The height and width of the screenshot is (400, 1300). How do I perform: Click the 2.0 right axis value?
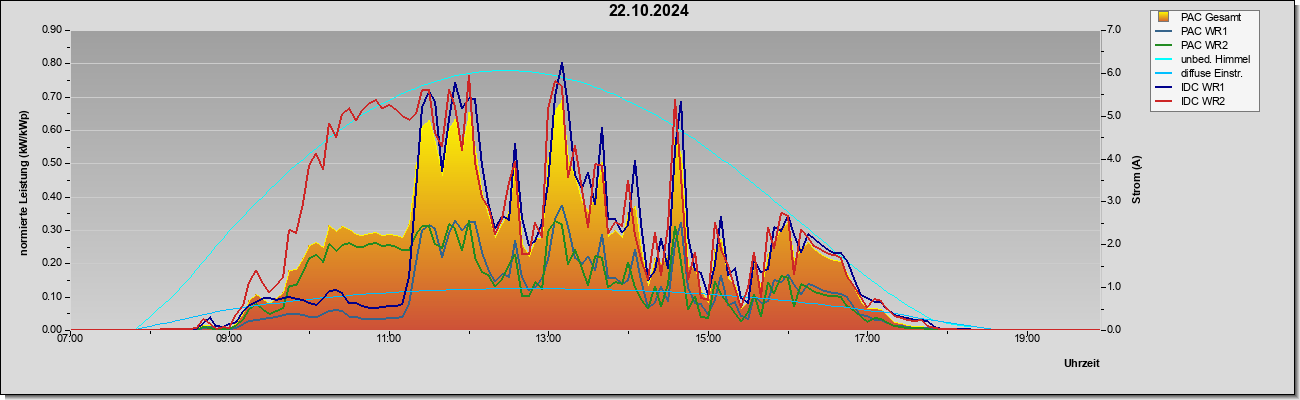coord(1114,244)
